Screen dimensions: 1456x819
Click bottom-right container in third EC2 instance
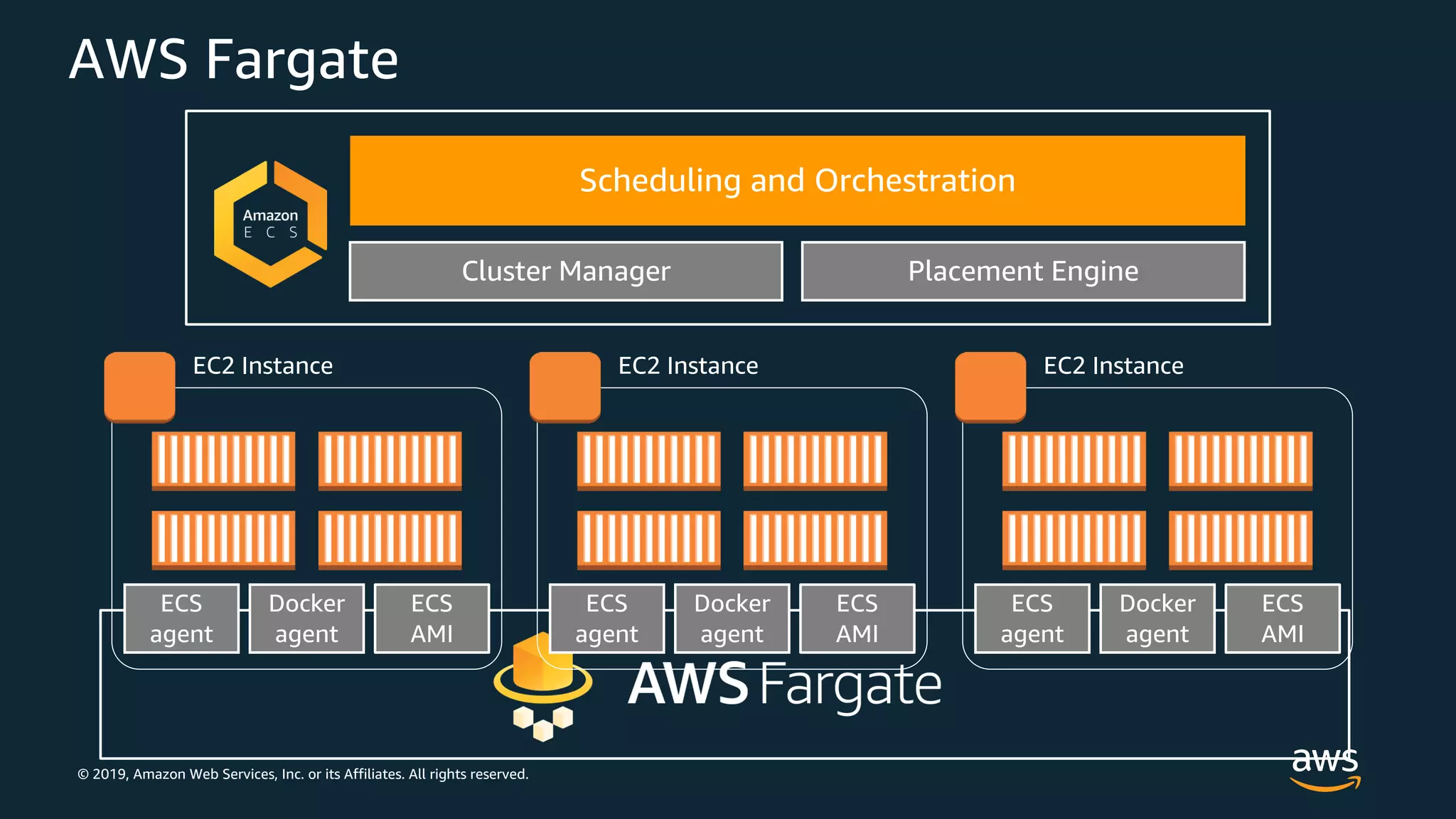pos(1240,540)
